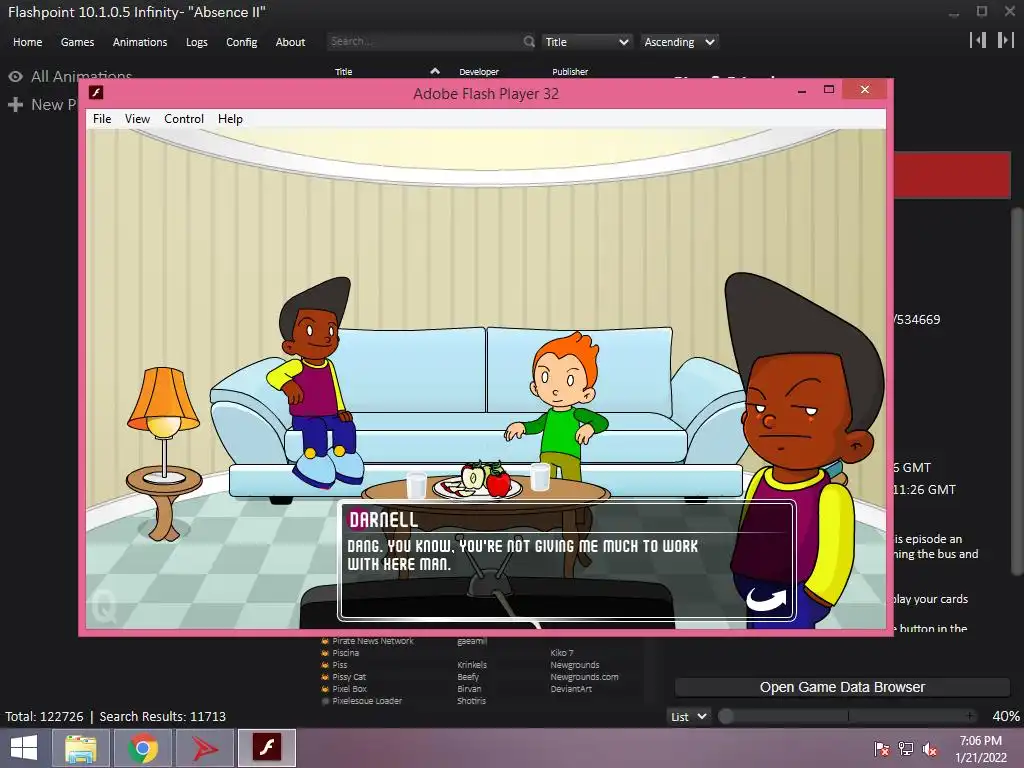Open the Title sort-by dropdown
1024x768 pixels.
pyautogui.click(x=586, y=42)
